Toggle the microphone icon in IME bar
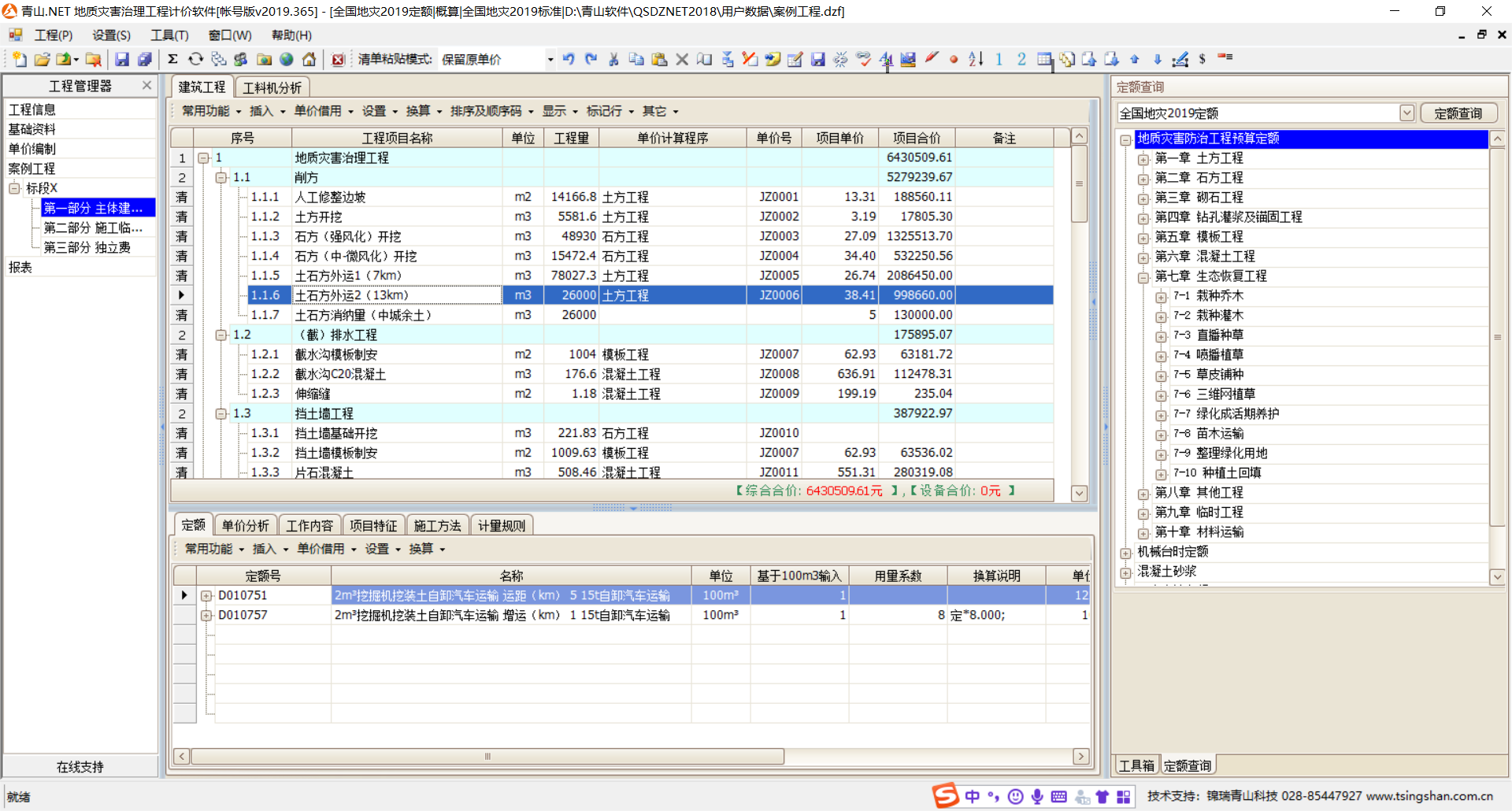This screenshot has height=811, width=1512. 1037,796
